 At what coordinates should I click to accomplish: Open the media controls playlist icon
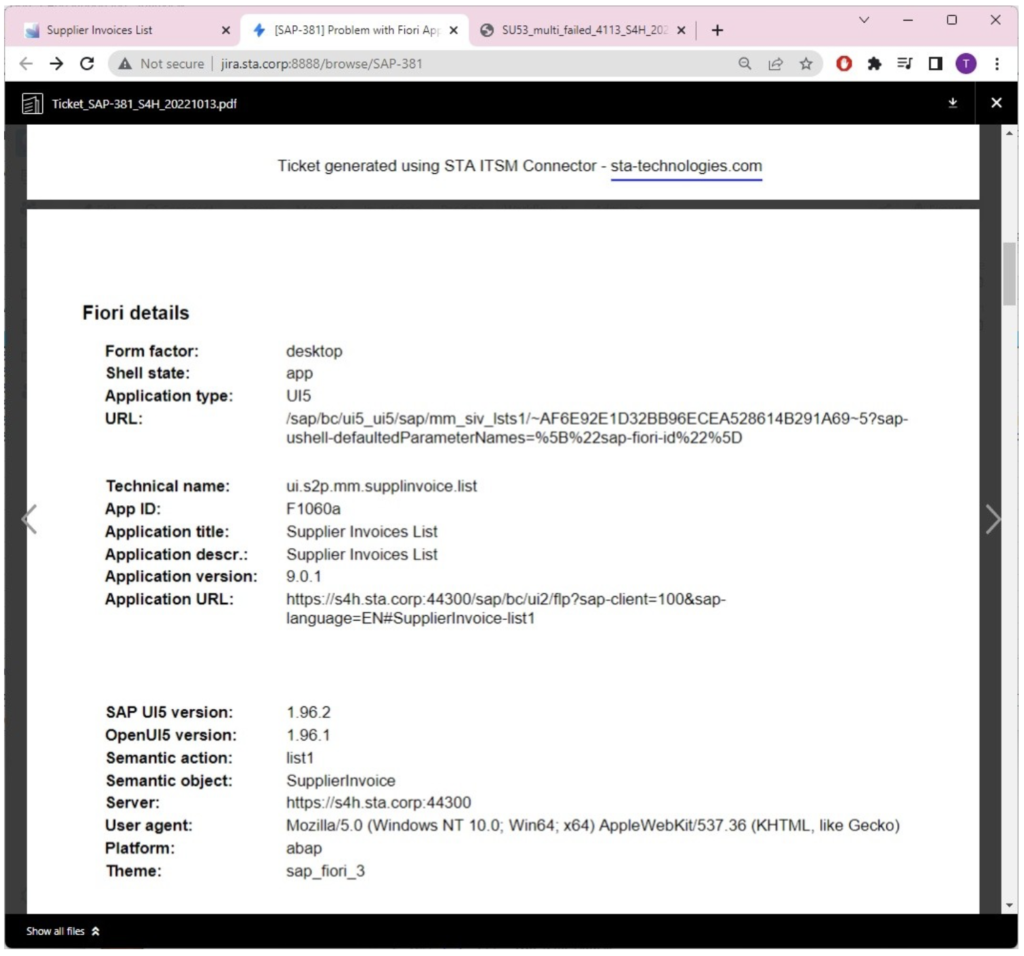pos(904,63)
